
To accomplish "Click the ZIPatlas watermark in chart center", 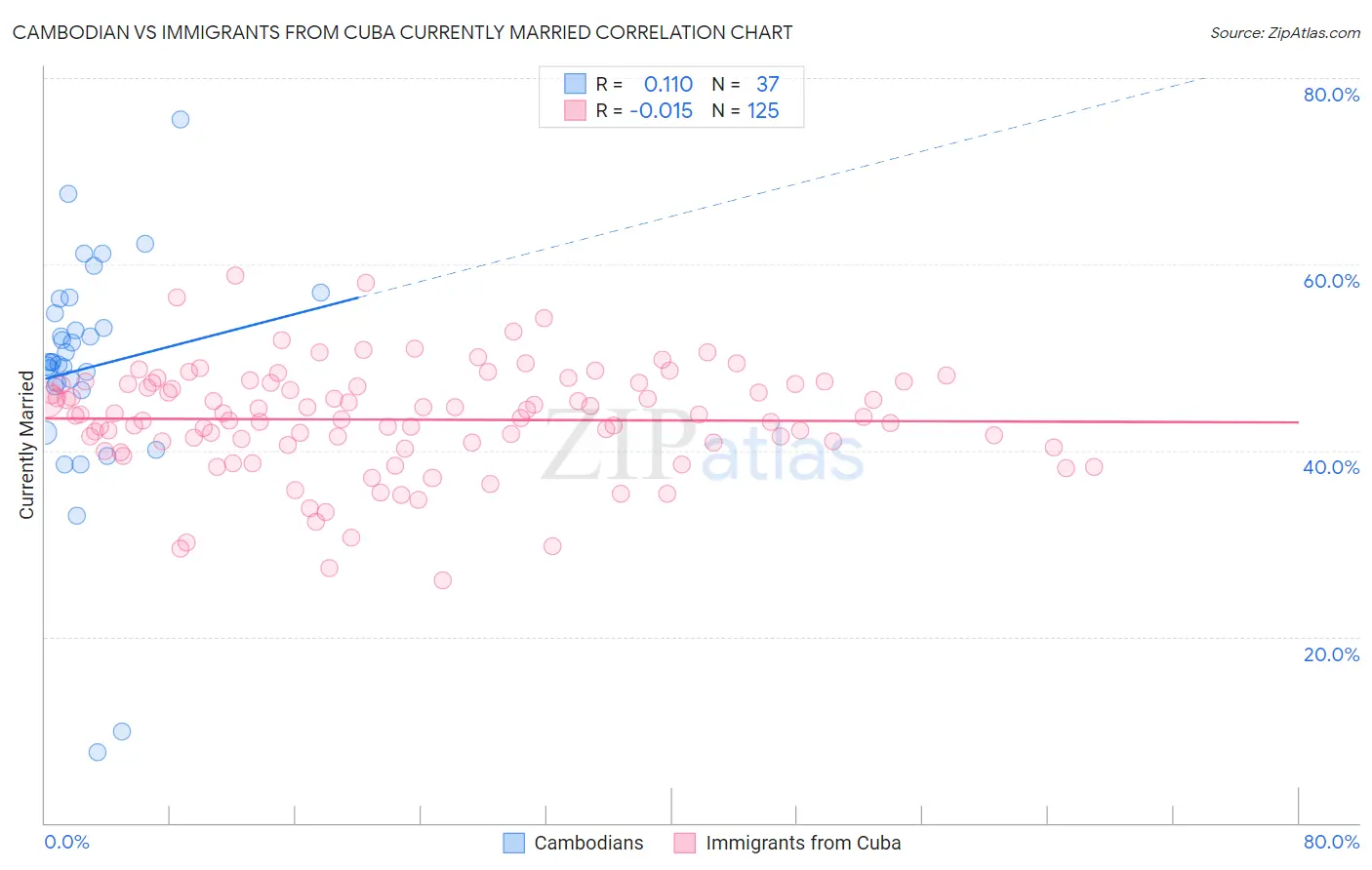I will click(703, 447).
